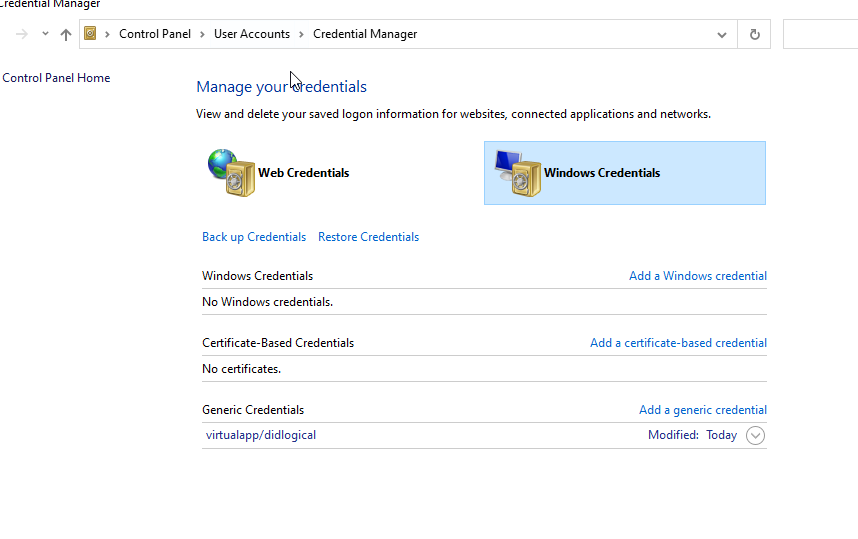This screenshot has width=858, height=539.
Task: Navigate to User Accounts breadcrumb
Action: (251, 34)
